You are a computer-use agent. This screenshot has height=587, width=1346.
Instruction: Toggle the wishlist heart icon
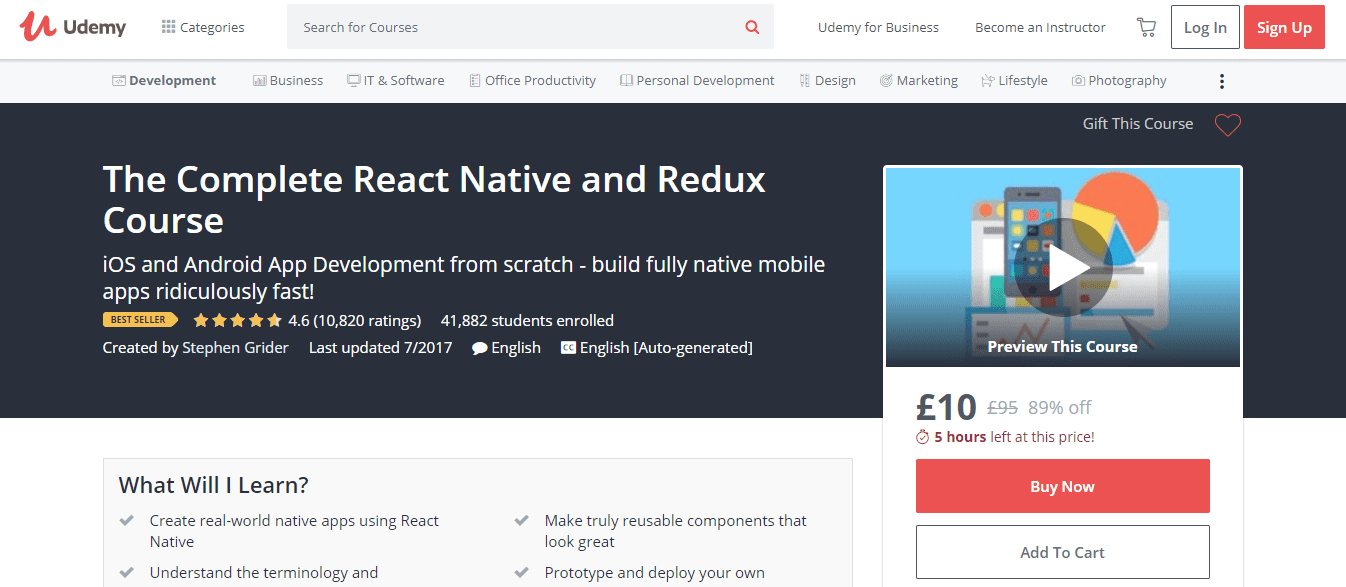point(1227,125)
